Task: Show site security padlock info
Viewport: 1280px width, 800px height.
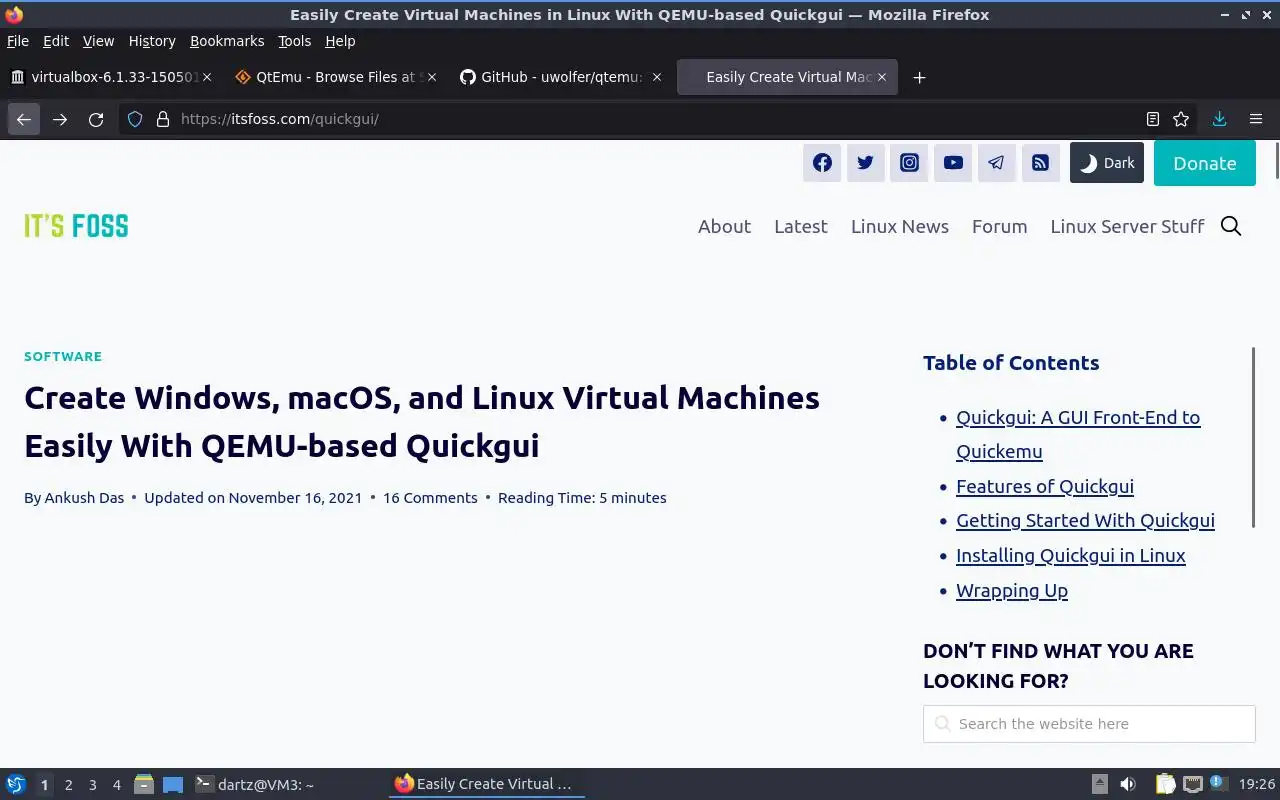Action: click(x=163, y=119)
